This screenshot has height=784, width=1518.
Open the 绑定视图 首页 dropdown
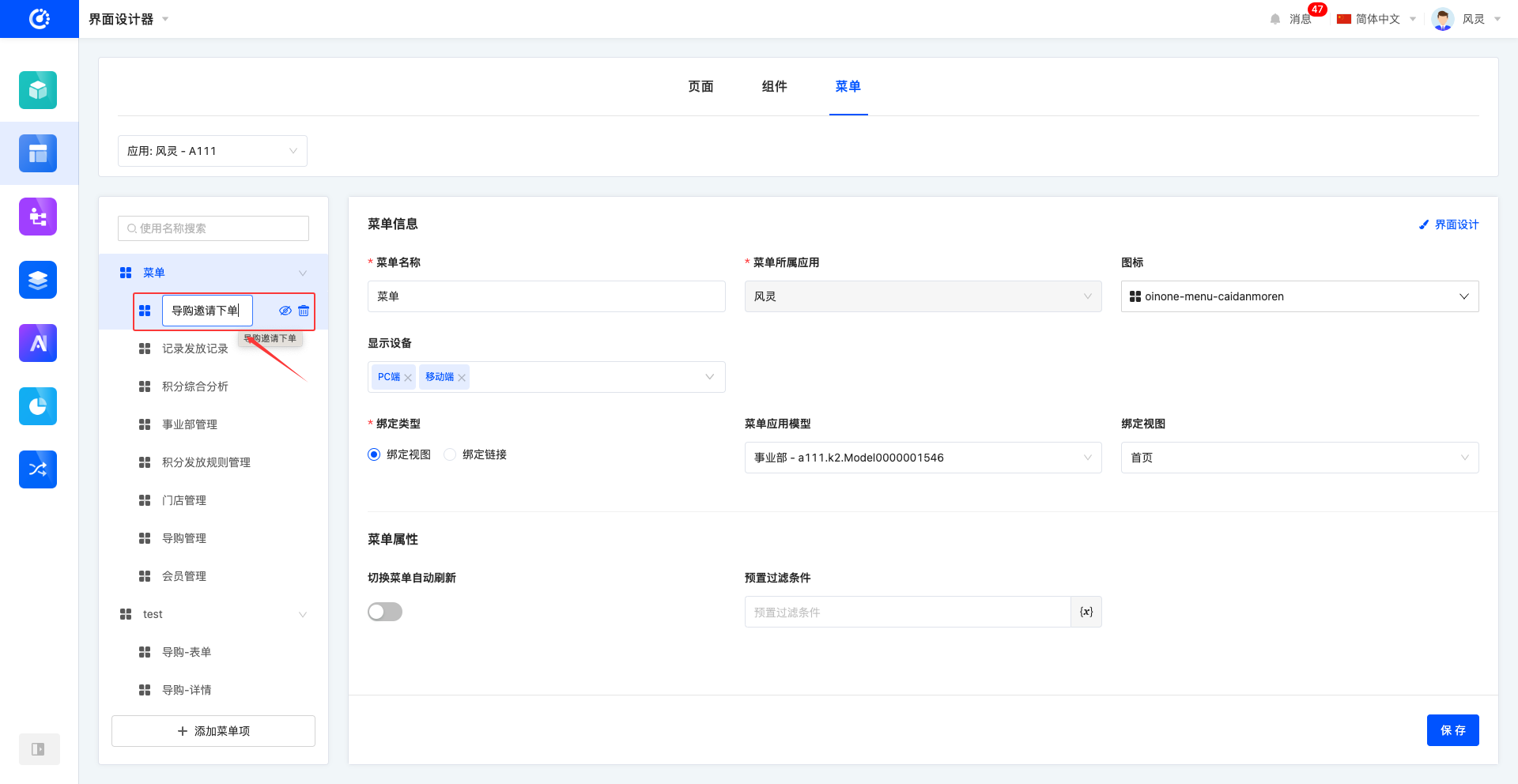click(x=1299, y=458)
